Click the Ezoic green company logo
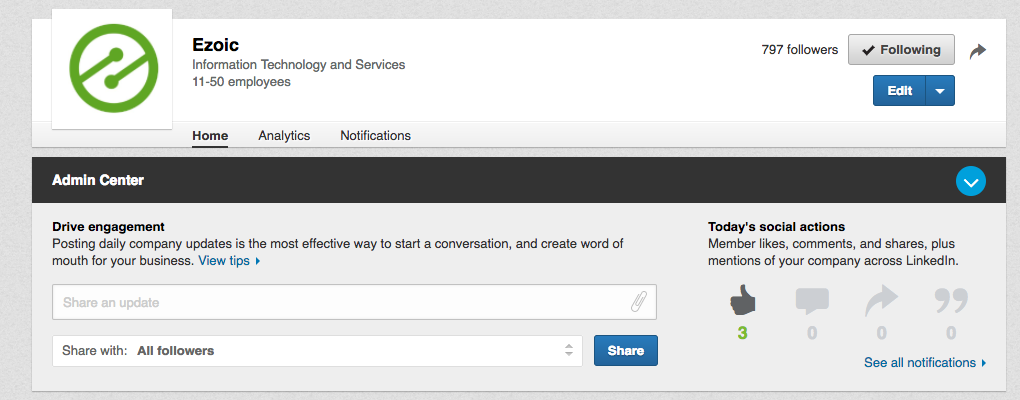The width and height of the screenshot is (1020, 400). tap(112, 69)
